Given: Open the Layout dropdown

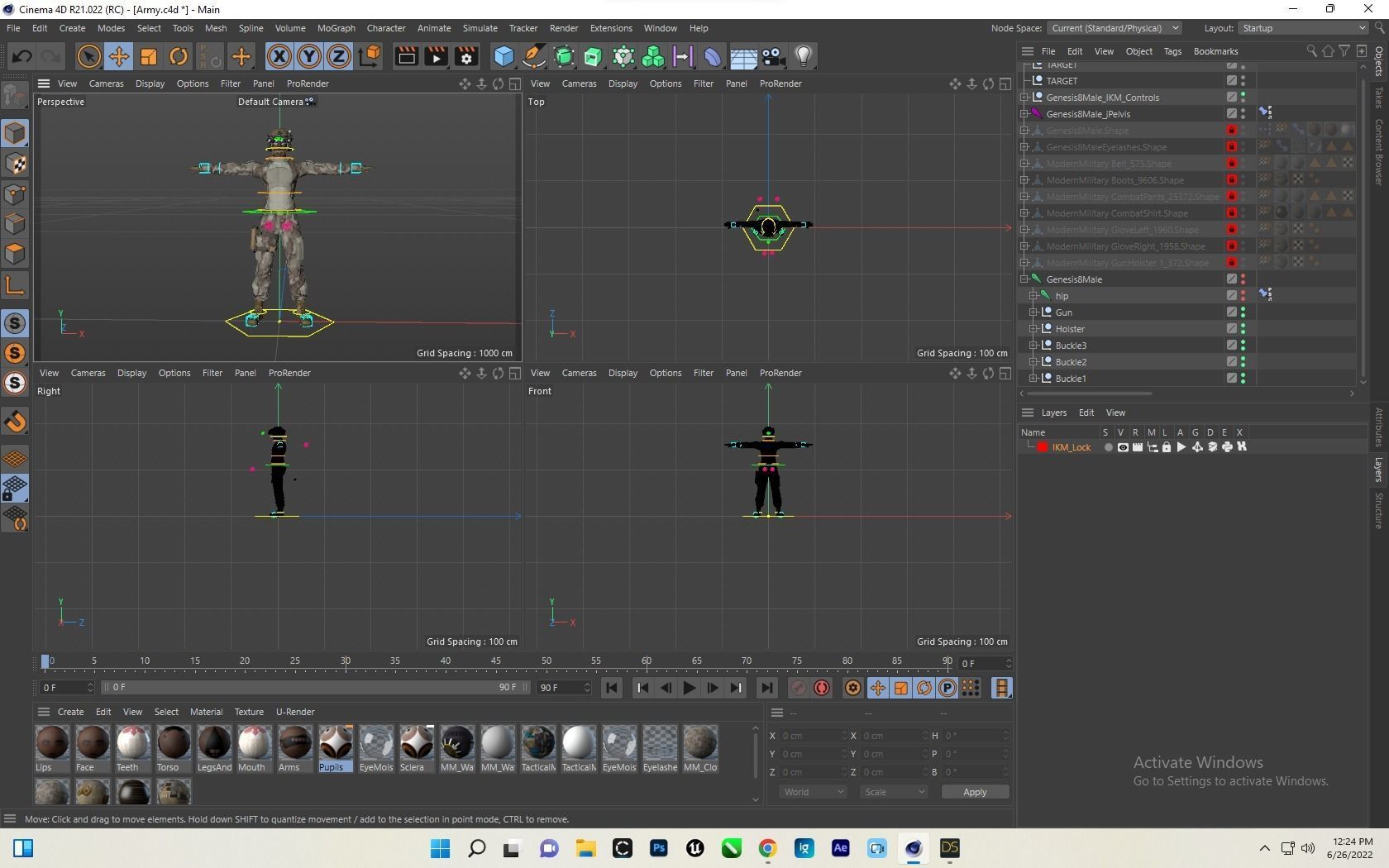Looking at the screenshot, I should point(1304,28).
